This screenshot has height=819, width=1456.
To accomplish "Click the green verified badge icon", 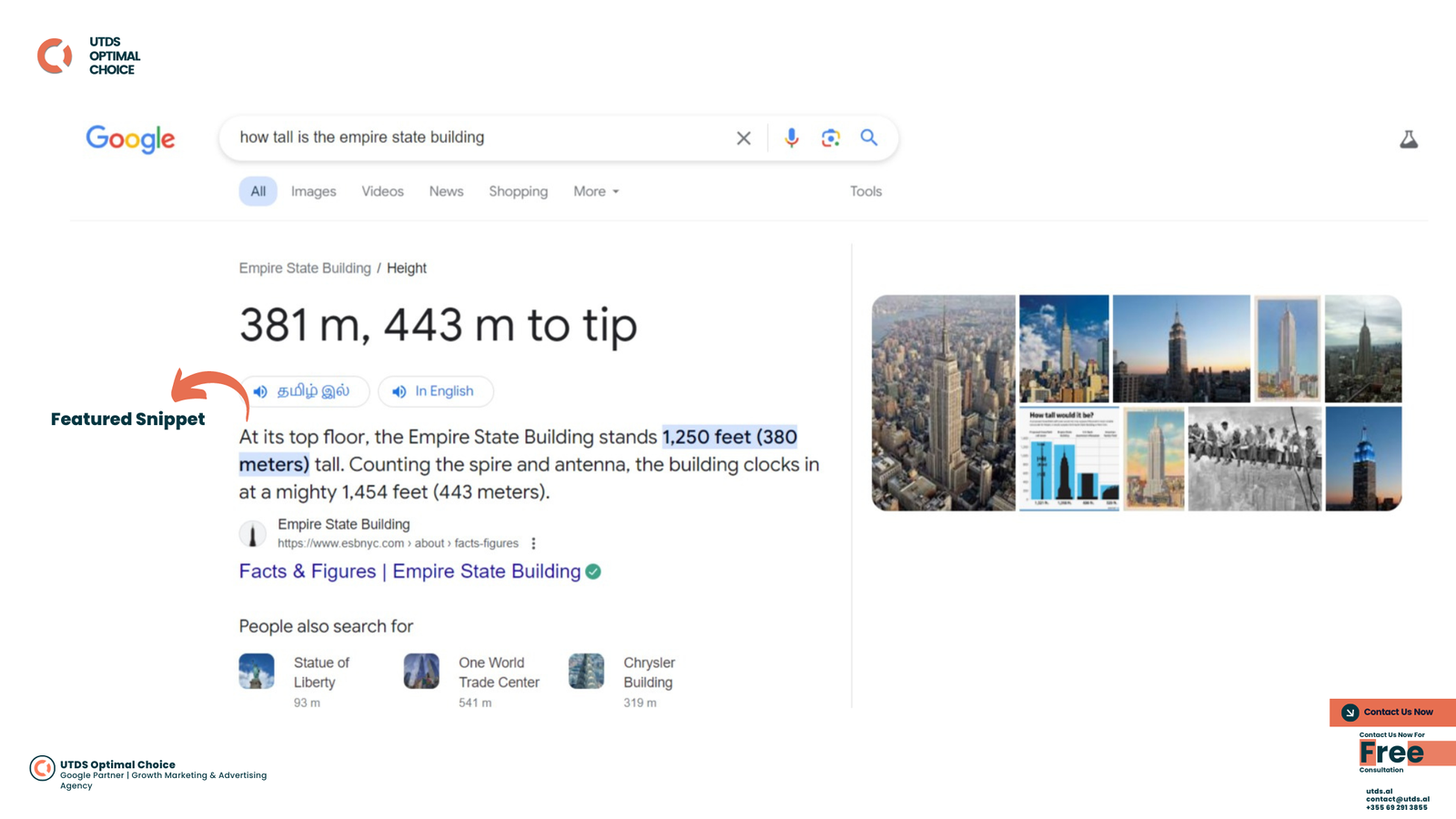I will coord(593,571).
